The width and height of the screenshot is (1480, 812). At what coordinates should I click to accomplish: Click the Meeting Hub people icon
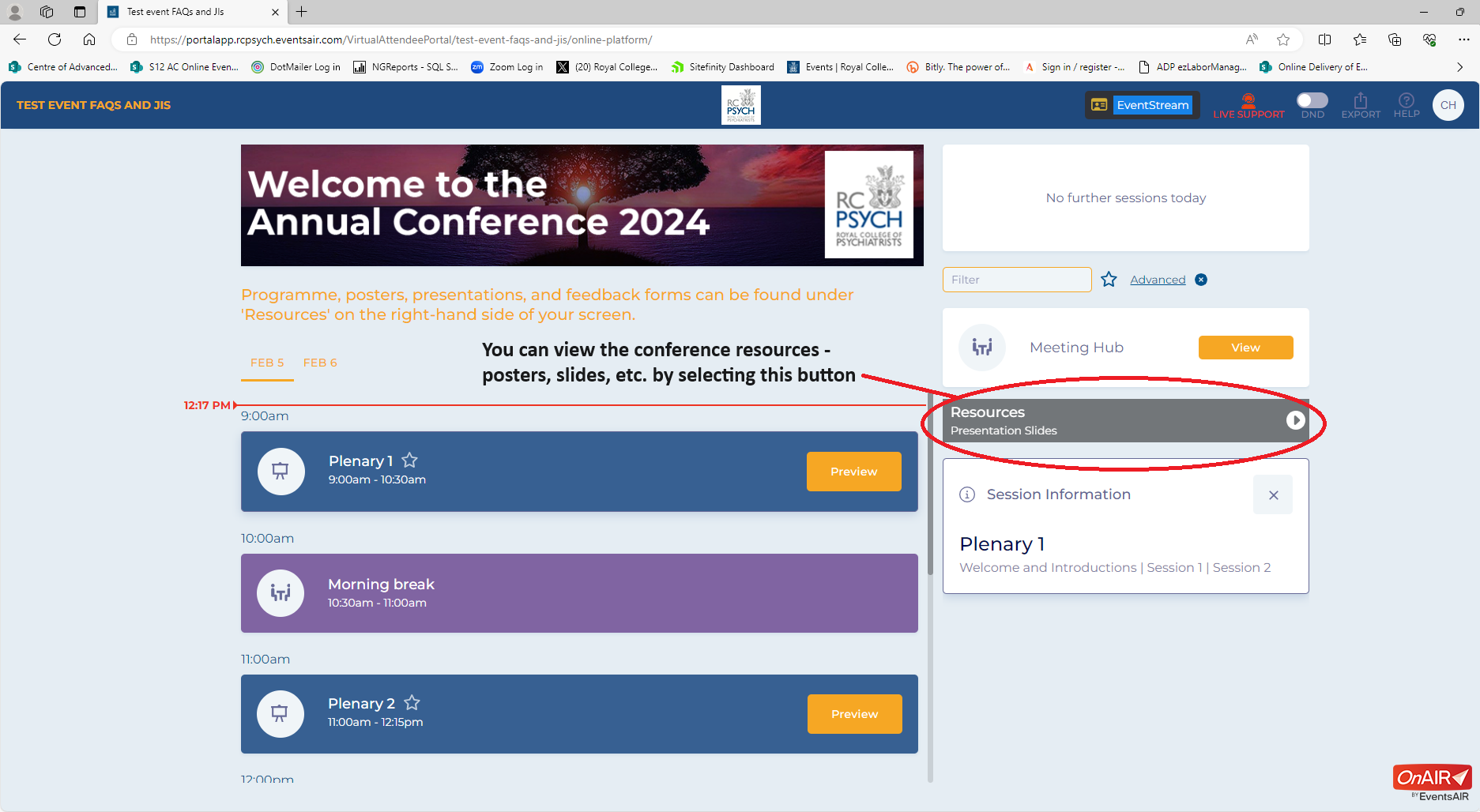click(x=982, y=348)
